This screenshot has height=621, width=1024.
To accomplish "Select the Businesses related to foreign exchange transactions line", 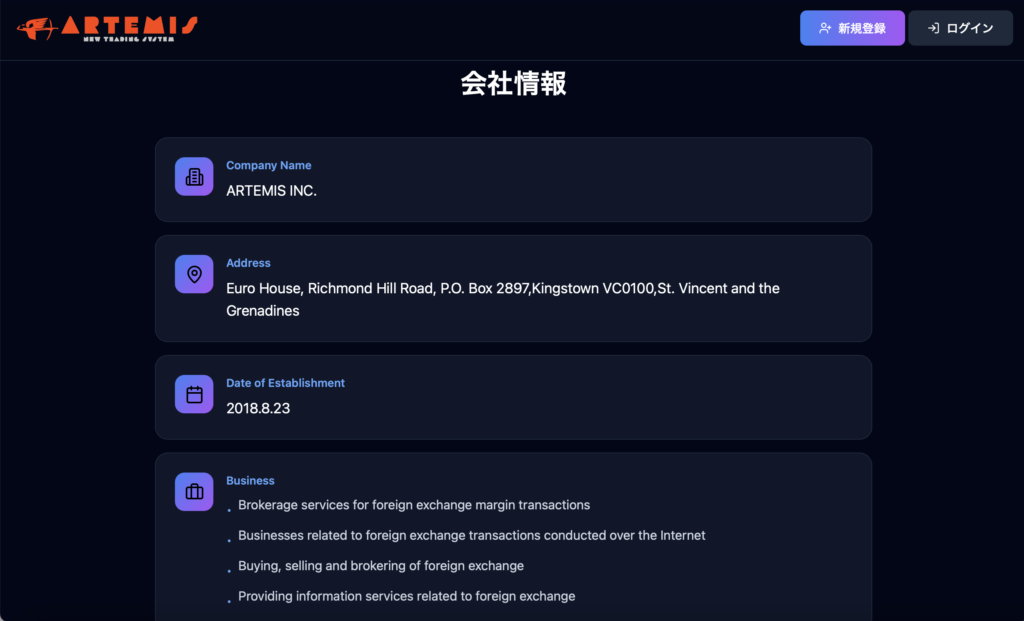I will [x=472, y=535].
